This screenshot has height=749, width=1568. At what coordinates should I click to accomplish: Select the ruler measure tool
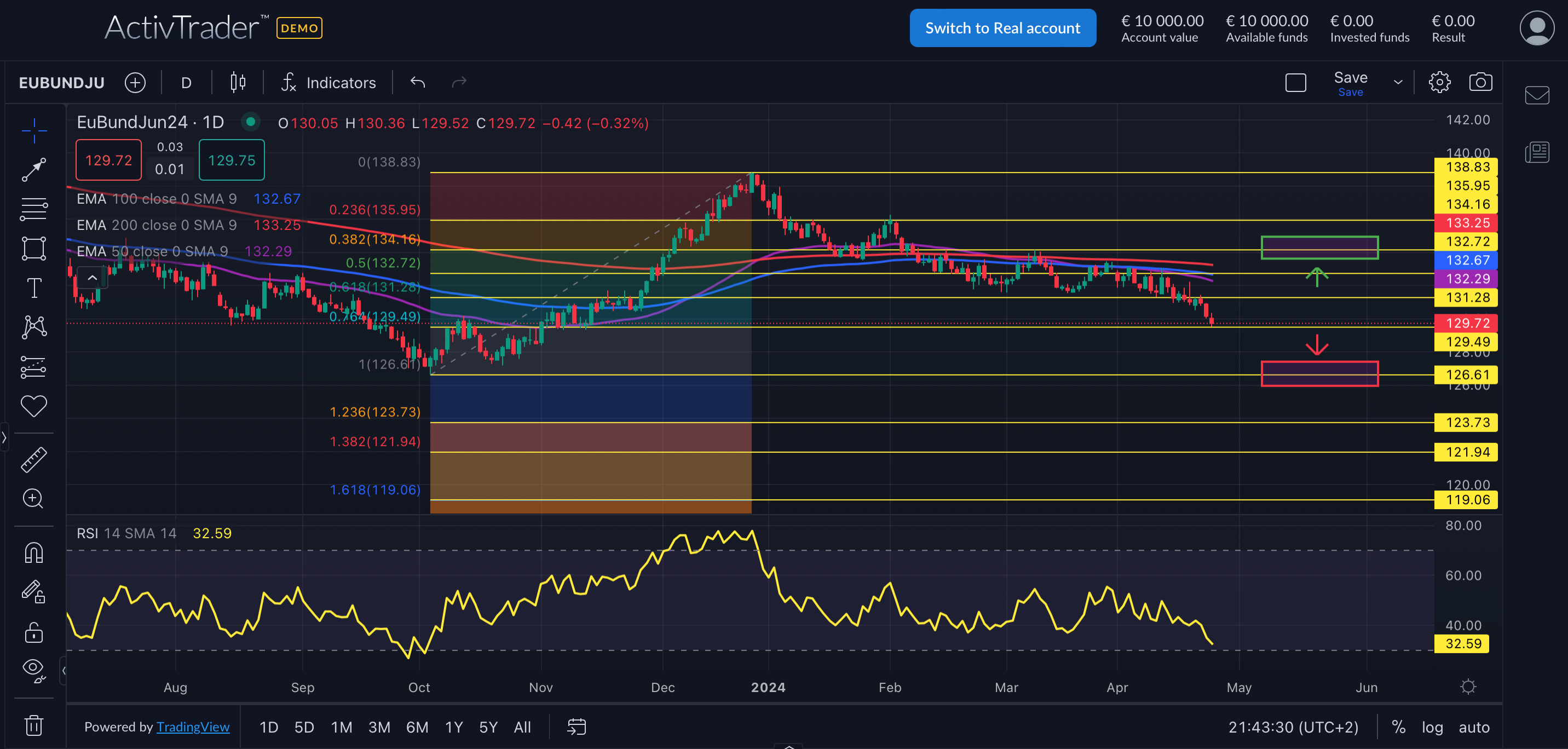(x=33, y=458)
